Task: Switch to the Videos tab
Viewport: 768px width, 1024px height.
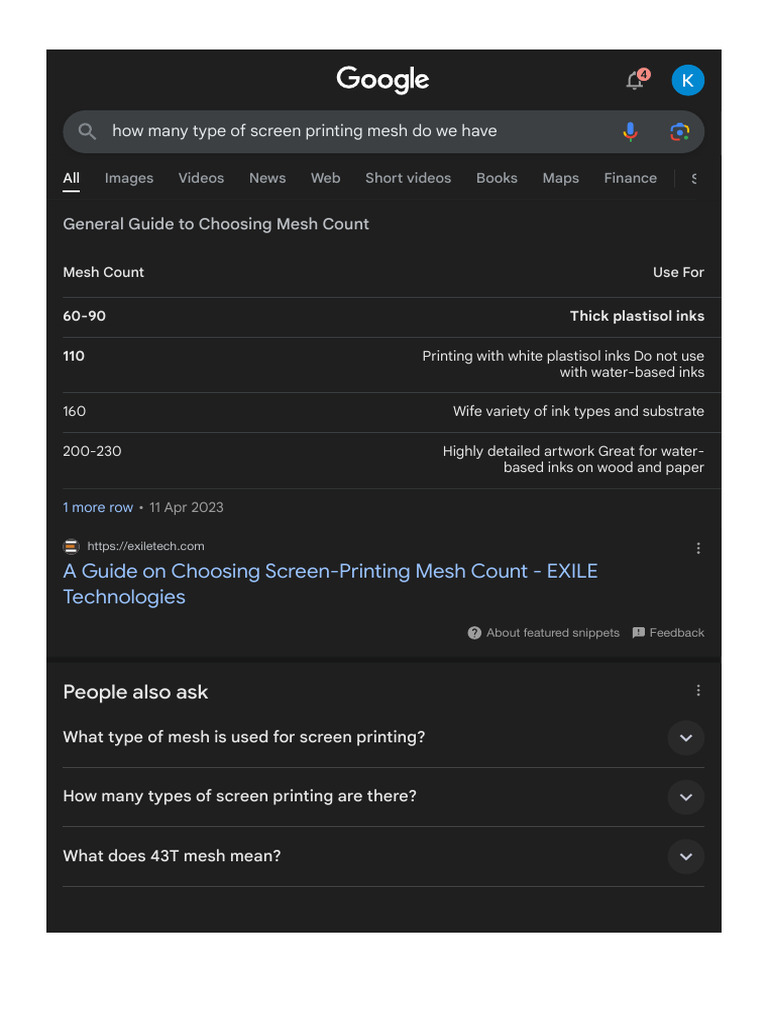Action: click(201, 178)
